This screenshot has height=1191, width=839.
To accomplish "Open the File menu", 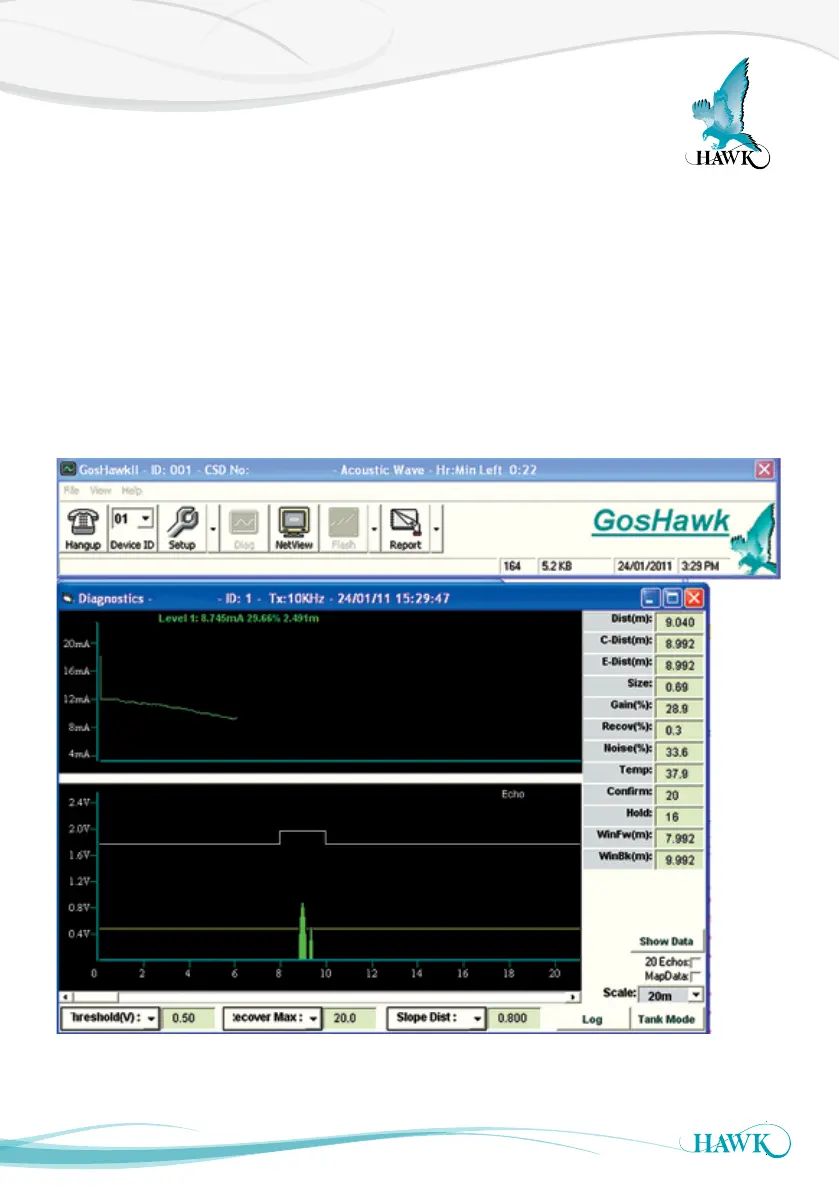I will tap(71, 491).
